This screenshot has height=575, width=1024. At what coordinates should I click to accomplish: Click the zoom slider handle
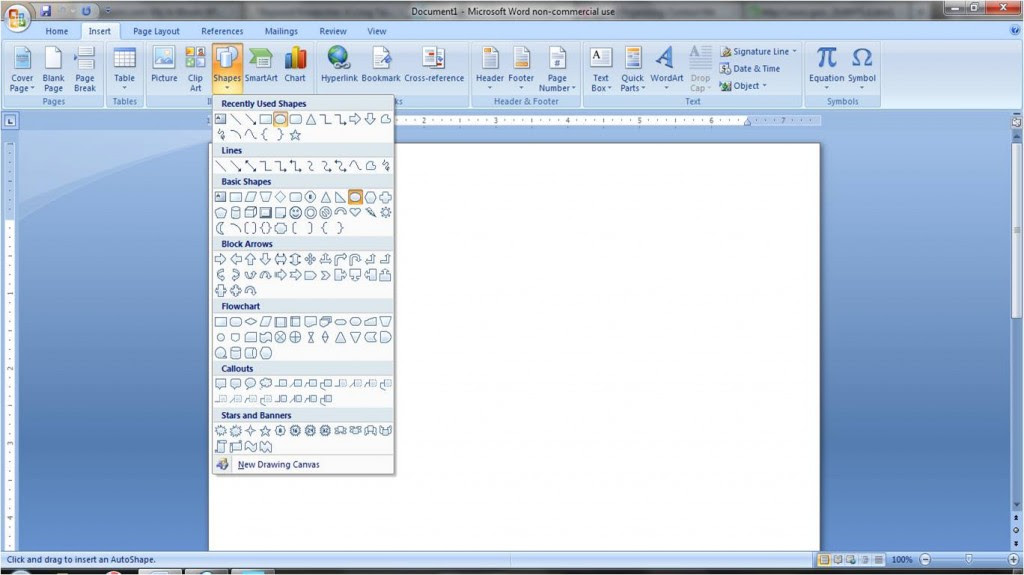tap(968, 559)
